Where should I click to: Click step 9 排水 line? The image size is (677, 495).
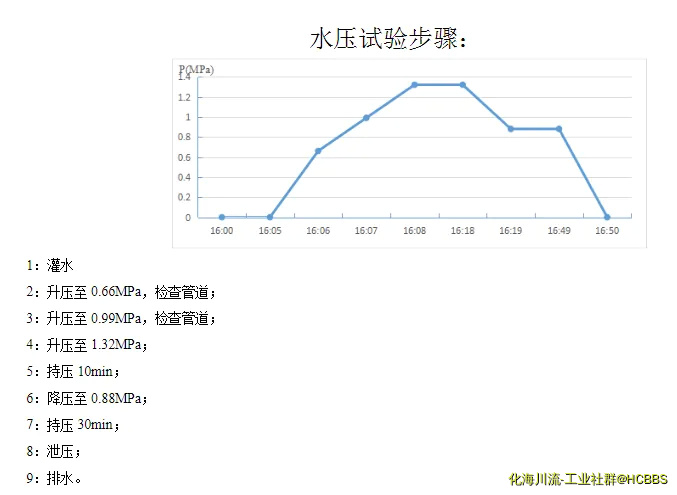pos(54,479)
